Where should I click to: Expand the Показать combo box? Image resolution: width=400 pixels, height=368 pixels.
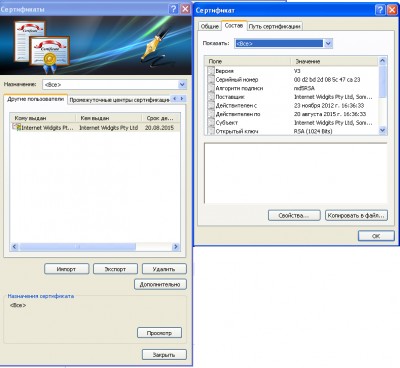coord(328,43)
